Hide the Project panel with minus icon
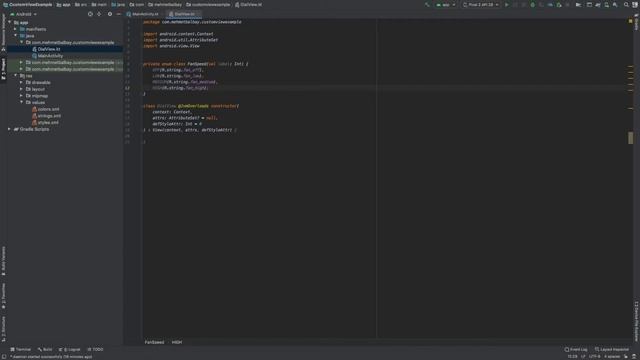Screen dimensions: 640x360 [x=118, y=14]
